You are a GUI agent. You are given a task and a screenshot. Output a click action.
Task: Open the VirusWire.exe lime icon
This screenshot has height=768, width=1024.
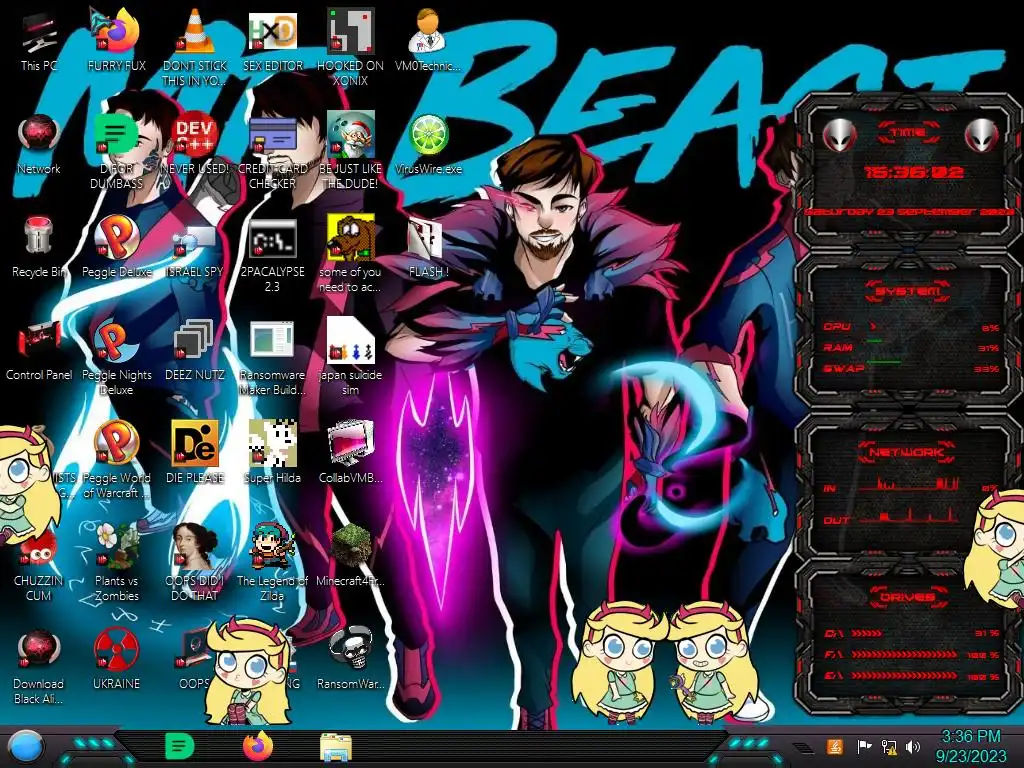[428, 145]
